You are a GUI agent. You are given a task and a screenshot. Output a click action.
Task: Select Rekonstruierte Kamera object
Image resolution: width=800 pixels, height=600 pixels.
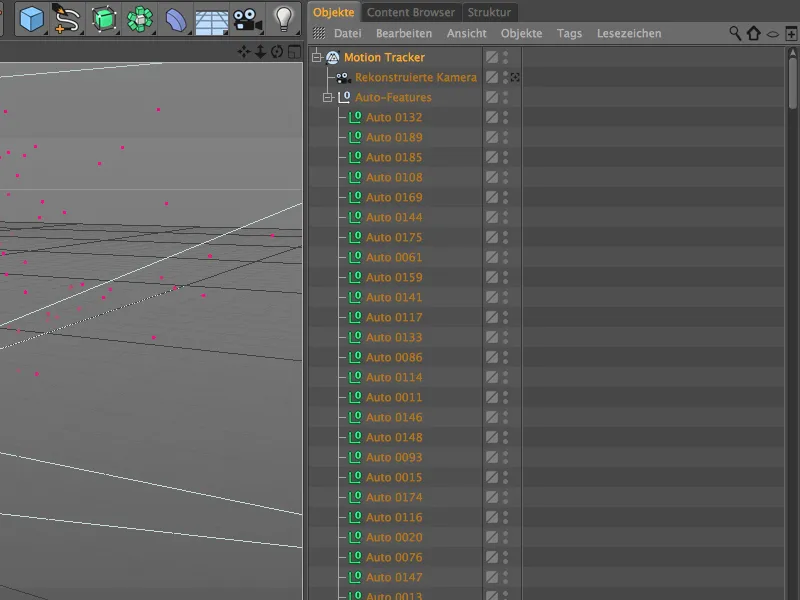click(415, 77)
